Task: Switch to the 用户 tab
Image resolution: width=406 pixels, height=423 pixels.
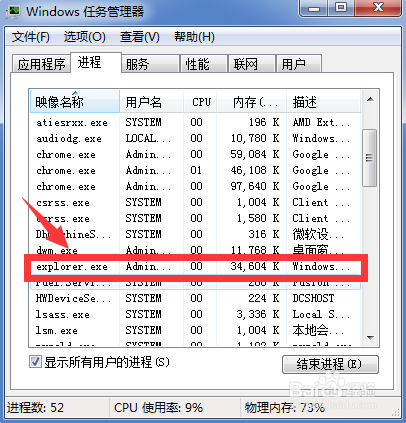Action: 299,64
